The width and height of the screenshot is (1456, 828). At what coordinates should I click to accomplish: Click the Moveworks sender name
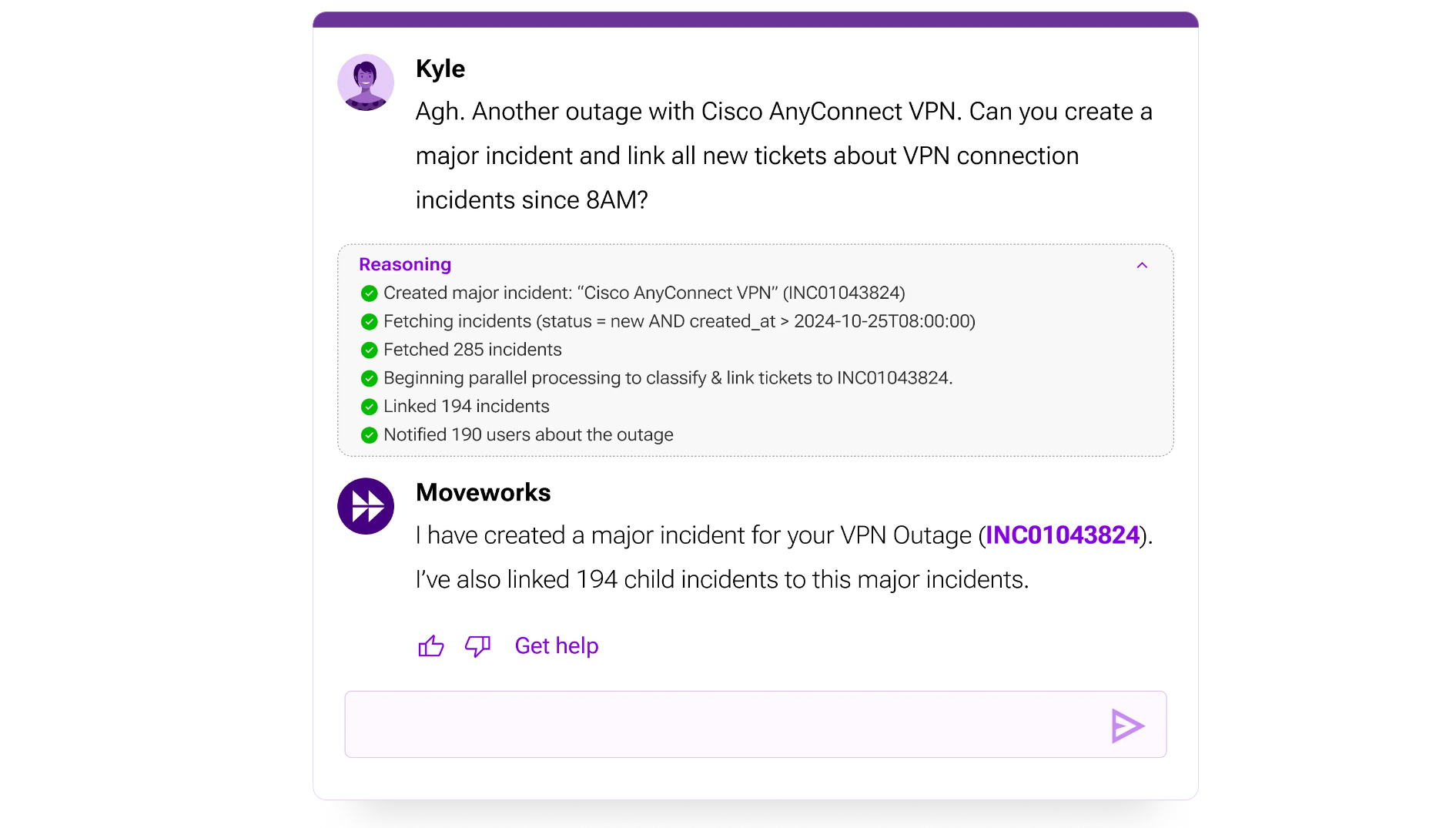[483, 492]
